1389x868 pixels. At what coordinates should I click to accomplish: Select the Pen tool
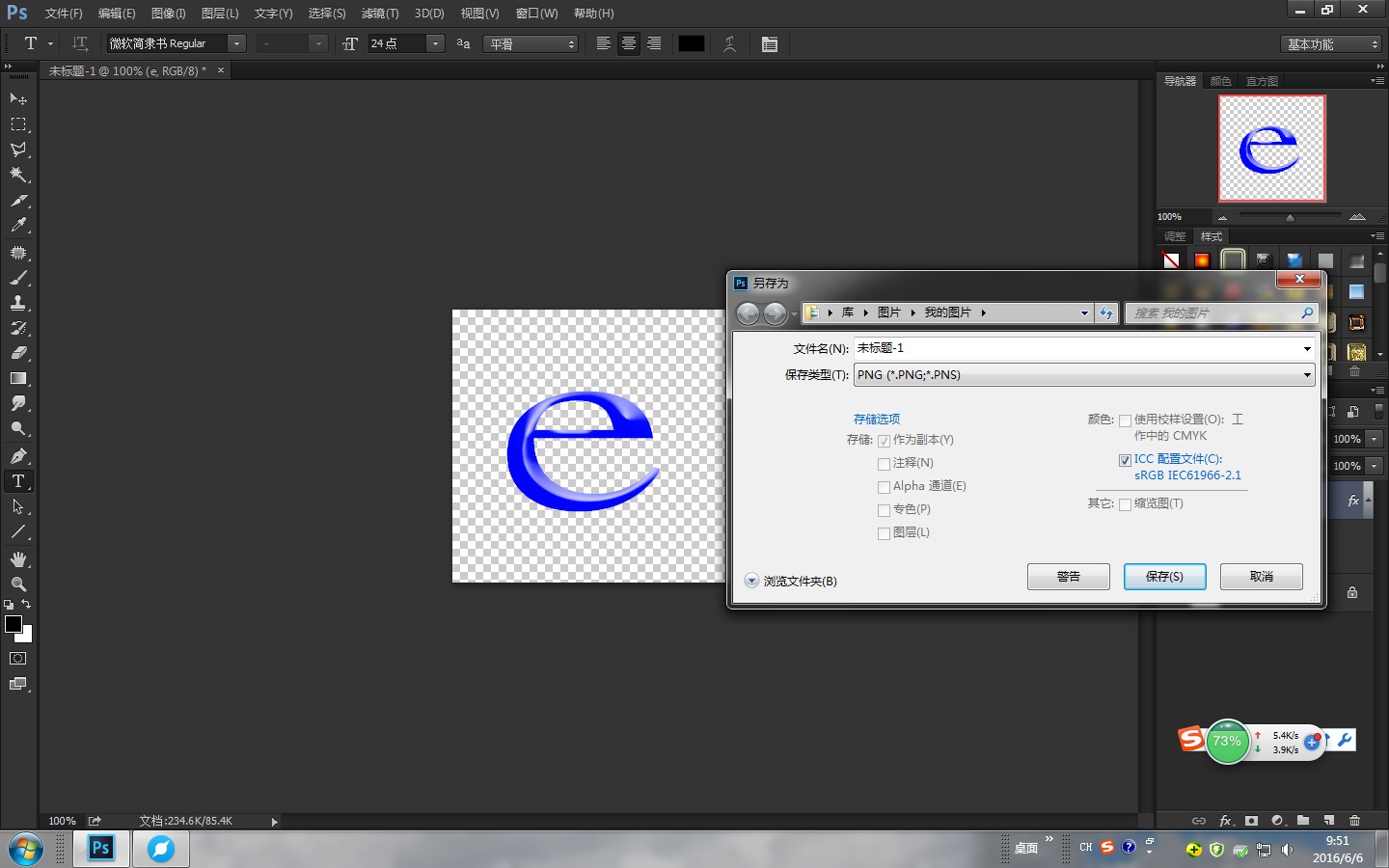(18, 455)
